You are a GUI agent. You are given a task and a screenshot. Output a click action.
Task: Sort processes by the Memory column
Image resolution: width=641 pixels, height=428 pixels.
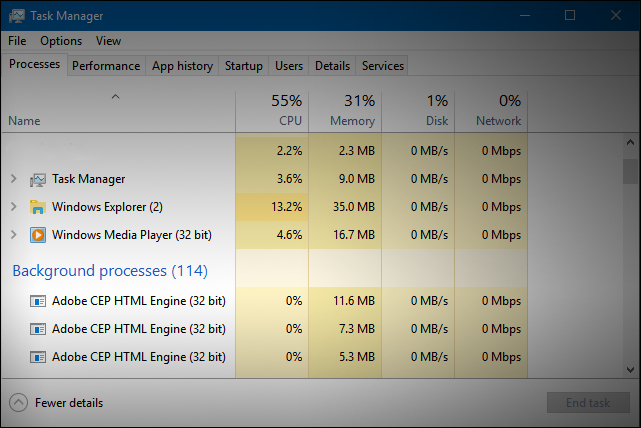click(x=345, y=111)
